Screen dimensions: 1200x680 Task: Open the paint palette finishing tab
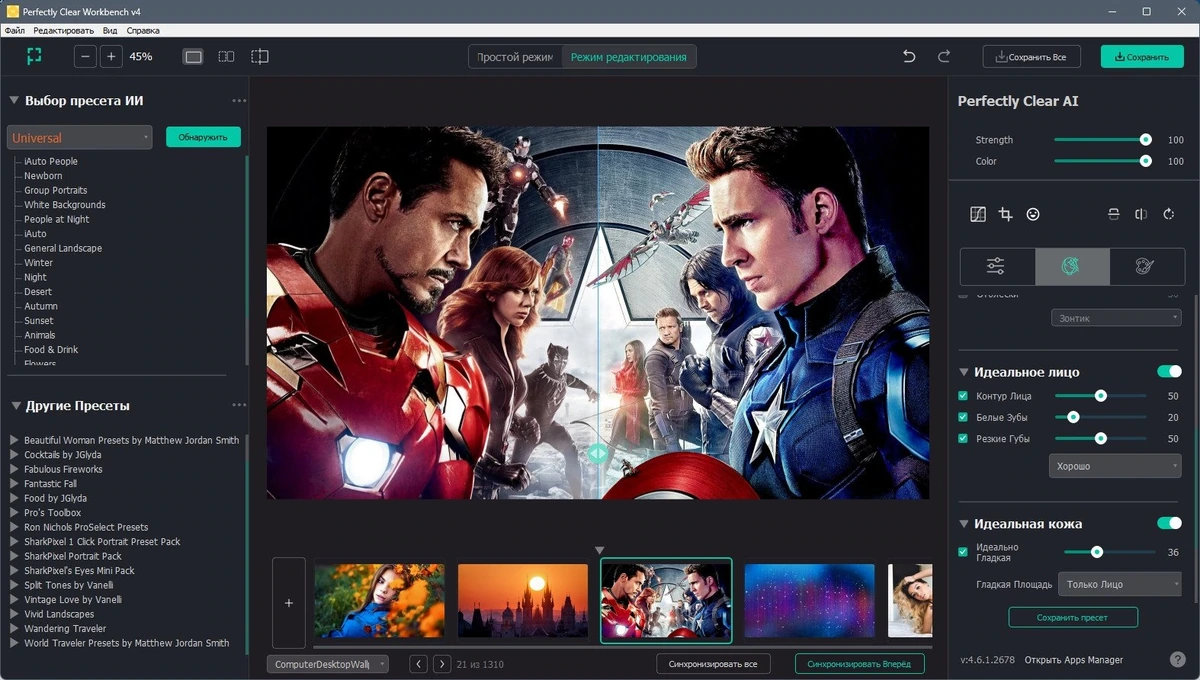[x=1146, y=267]
